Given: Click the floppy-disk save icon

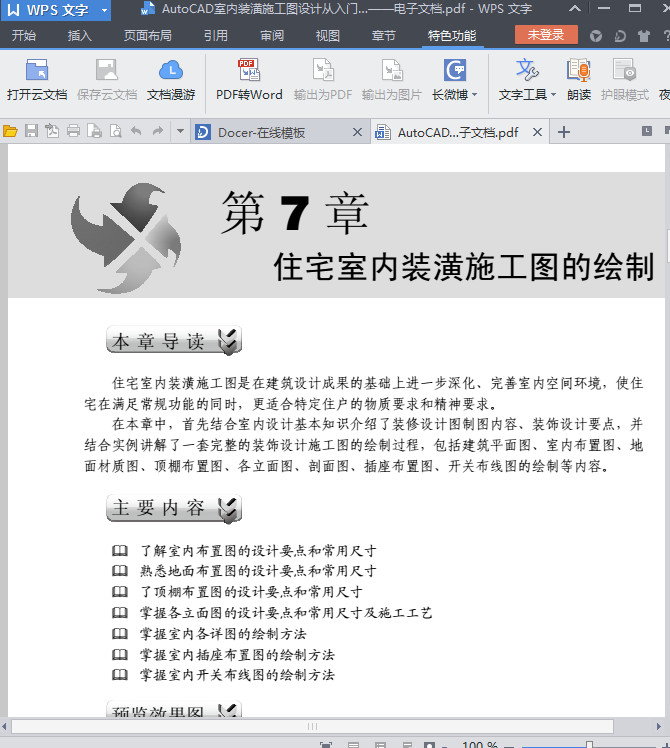Looking at the screenshot, I should (31, 131).
